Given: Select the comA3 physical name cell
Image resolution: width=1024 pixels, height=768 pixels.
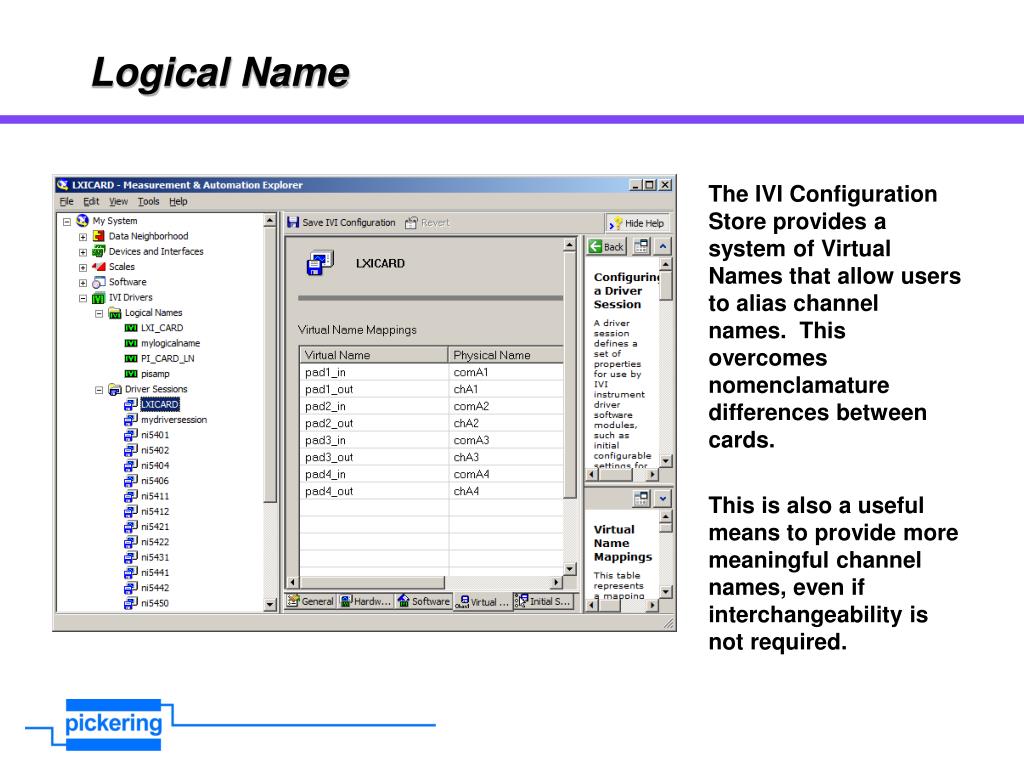Looking at the screenshot, I should [x=505, y=440].
